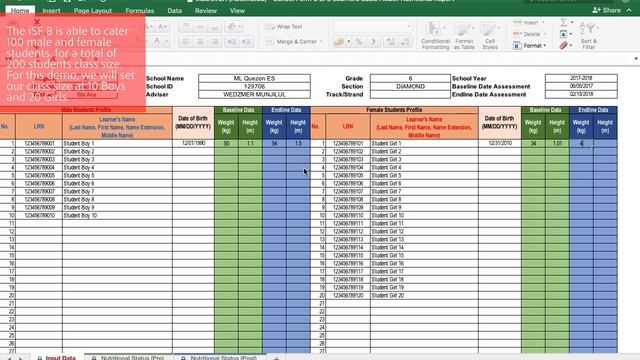Open the Review tab

point(206,11)
